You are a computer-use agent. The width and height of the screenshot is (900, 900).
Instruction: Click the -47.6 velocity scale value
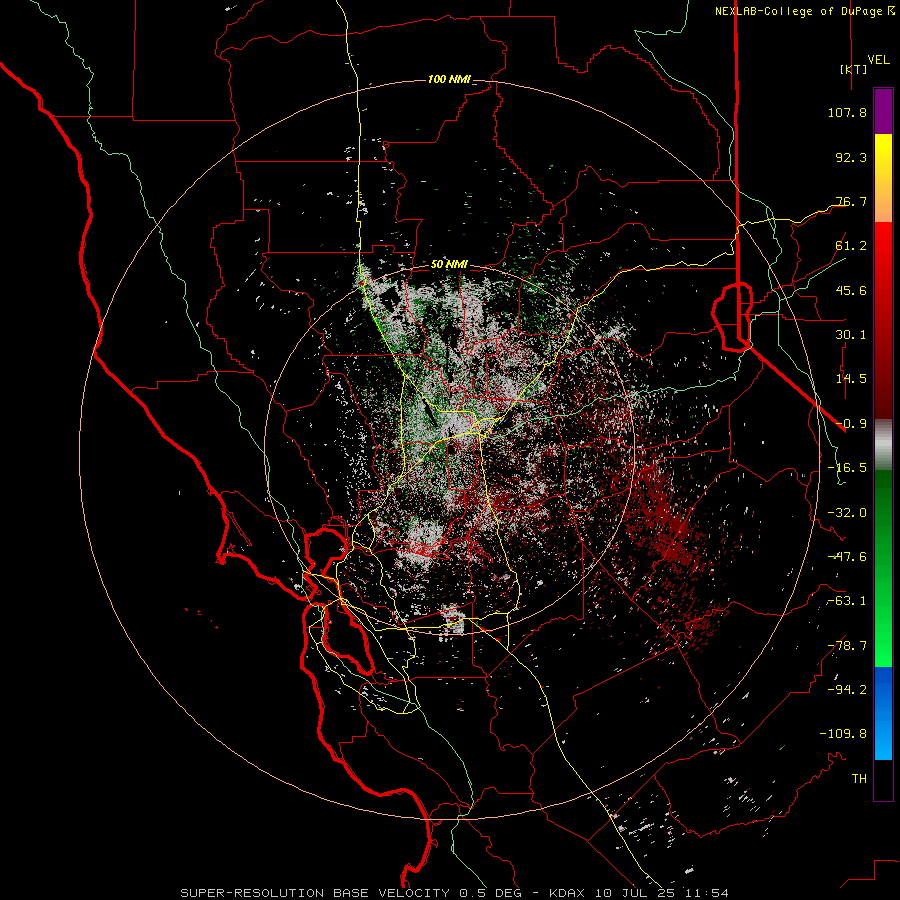[847, 557]
